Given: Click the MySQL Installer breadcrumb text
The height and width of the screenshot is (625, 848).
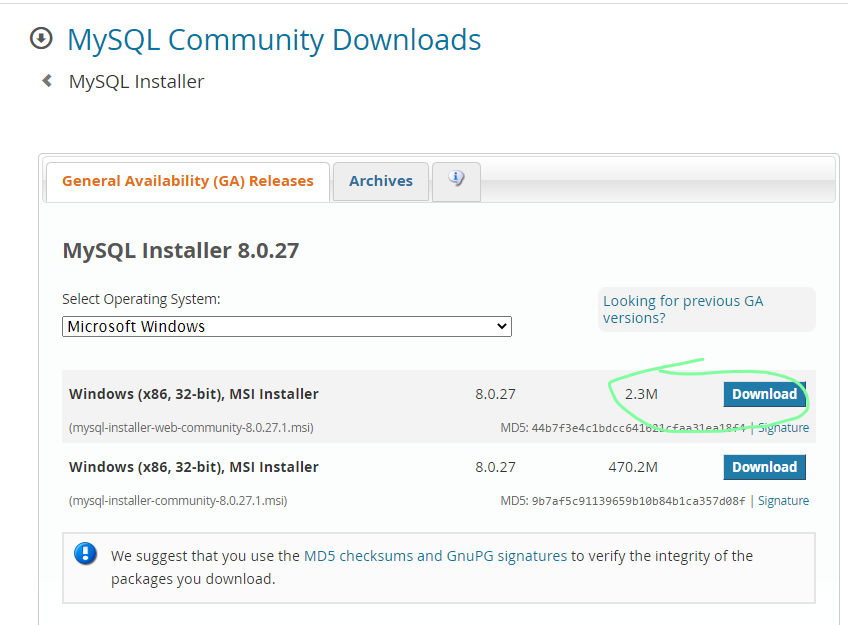Looking at the screenshot, I should 136,82.
